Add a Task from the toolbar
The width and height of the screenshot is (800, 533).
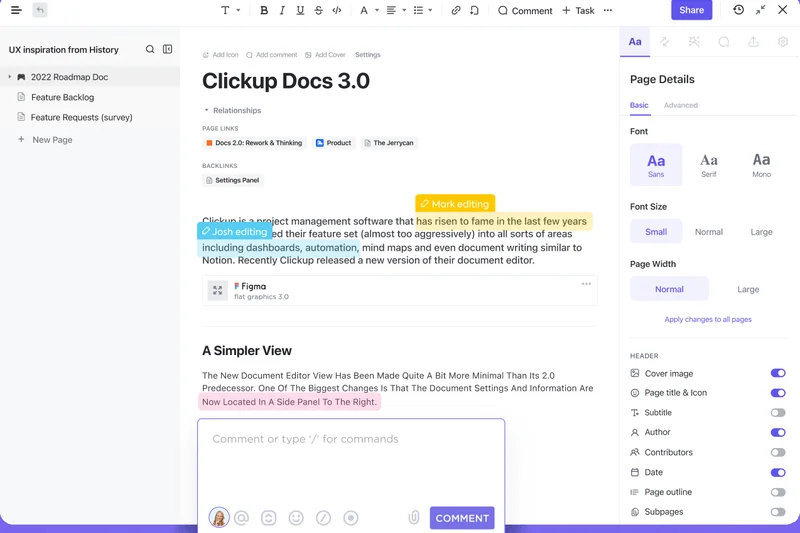[578, 10]
